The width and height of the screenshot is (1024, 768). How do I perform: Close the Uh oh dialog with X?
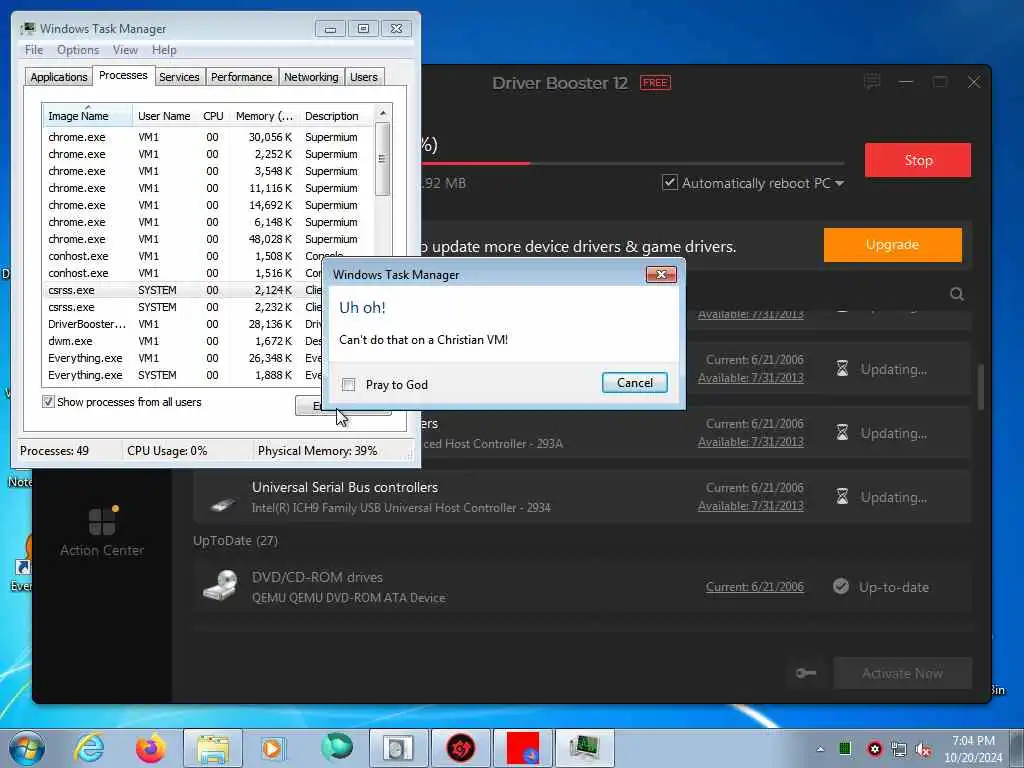coord(661,274)
